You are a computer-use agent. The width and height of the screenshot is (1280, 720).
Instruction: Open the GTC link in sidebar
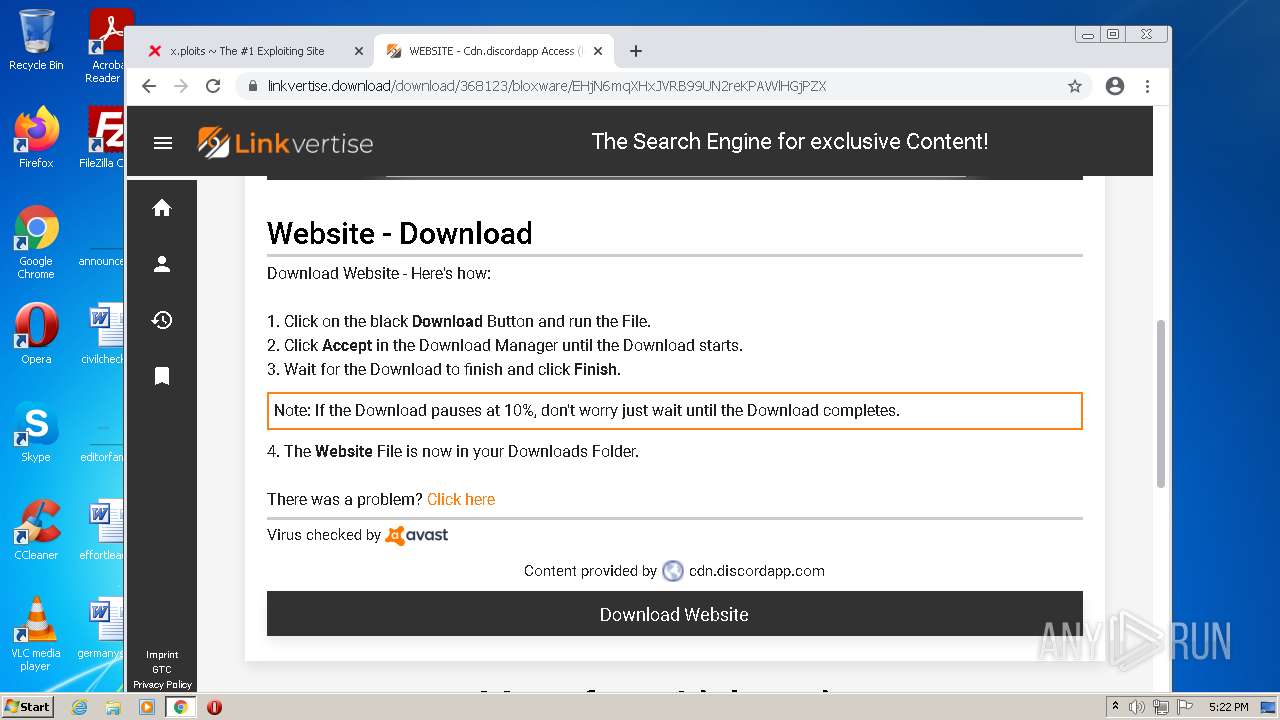162,670
